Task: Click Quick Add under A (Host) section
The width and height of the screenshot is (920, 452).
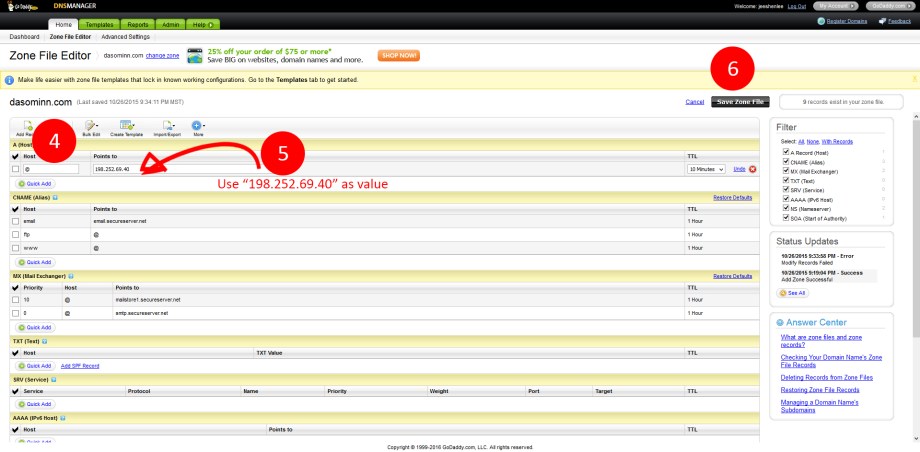Action: click(x=36, y=184)
